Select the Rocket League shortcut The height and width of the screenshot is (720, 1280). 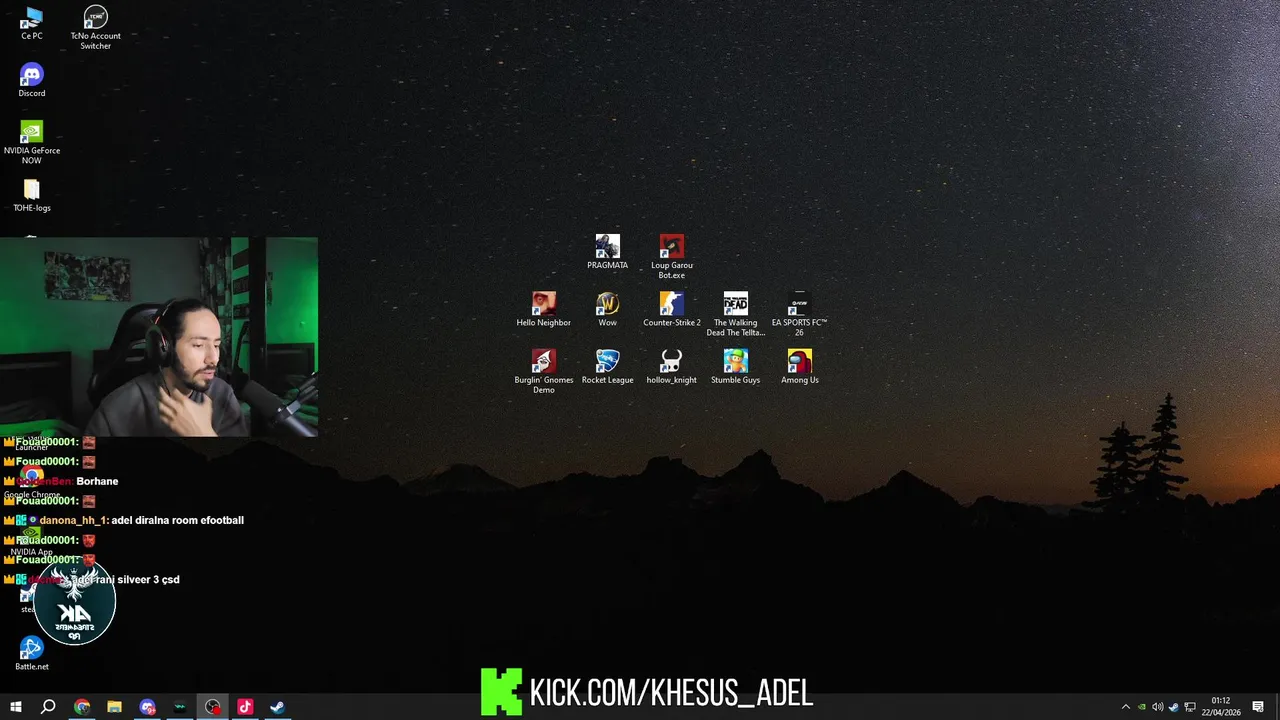(x=607, y=367)
